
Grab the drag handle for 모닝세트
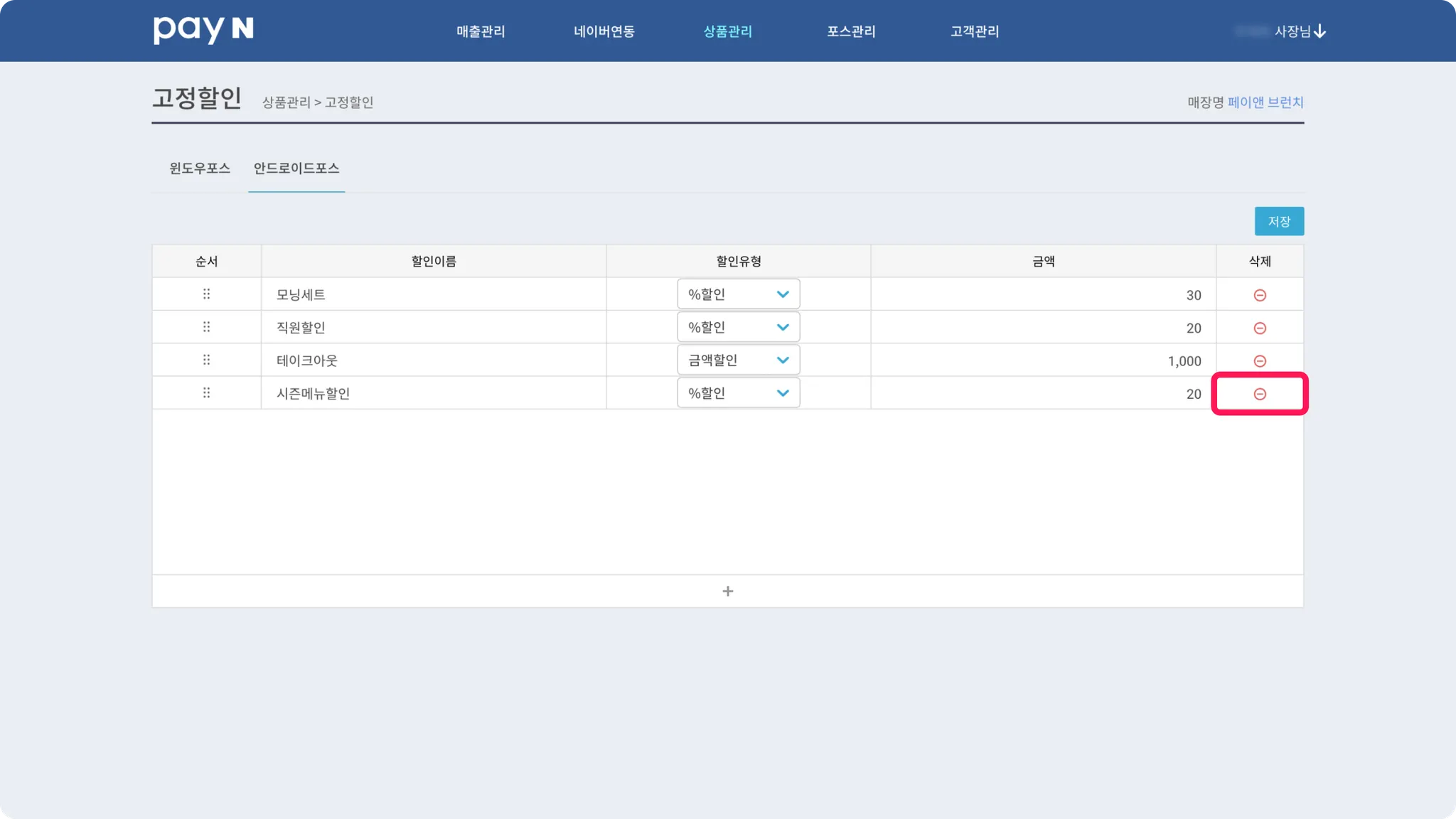pos(206,294)
